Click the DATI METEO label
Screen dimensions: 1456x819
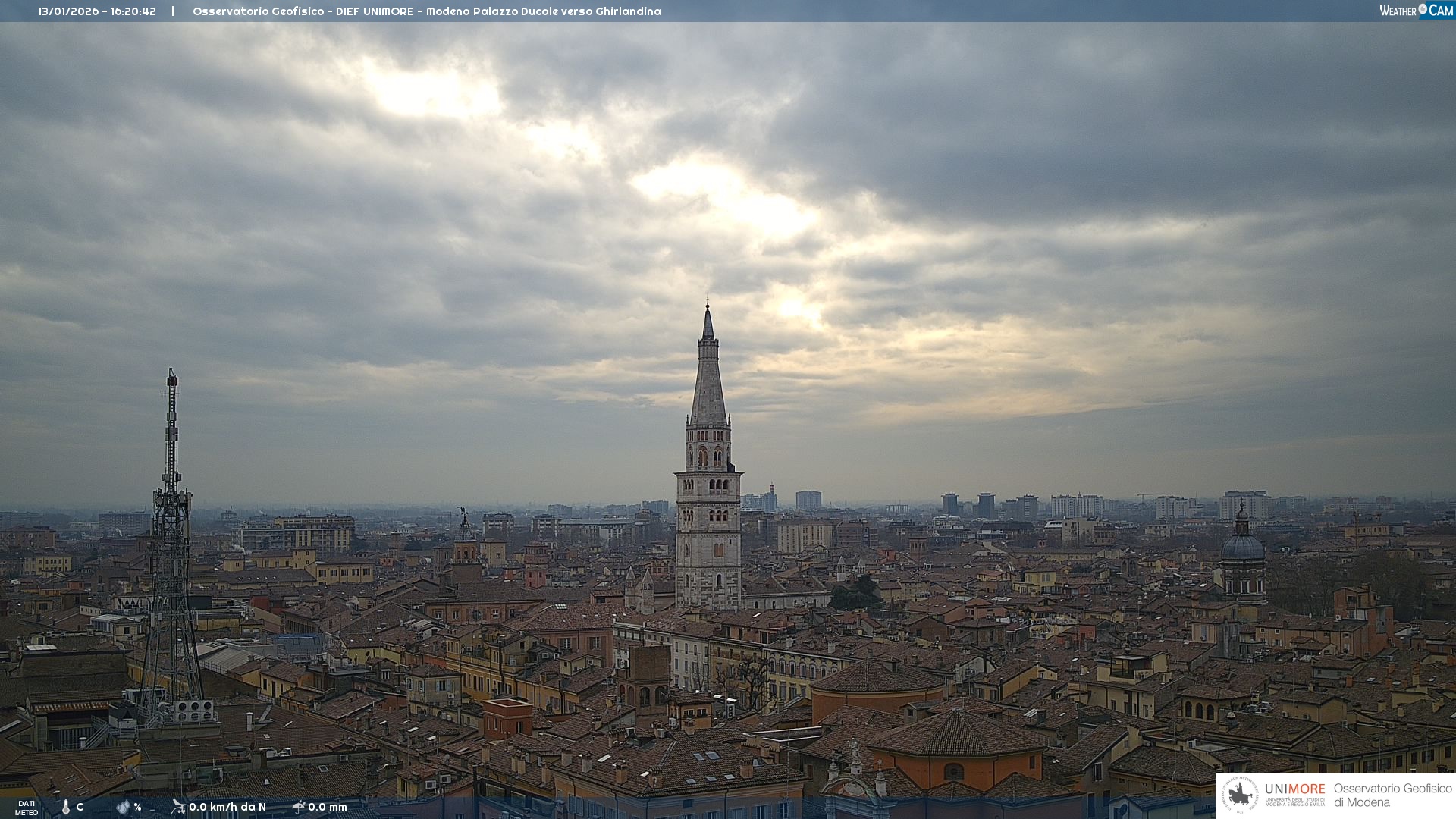coord(27,808)
